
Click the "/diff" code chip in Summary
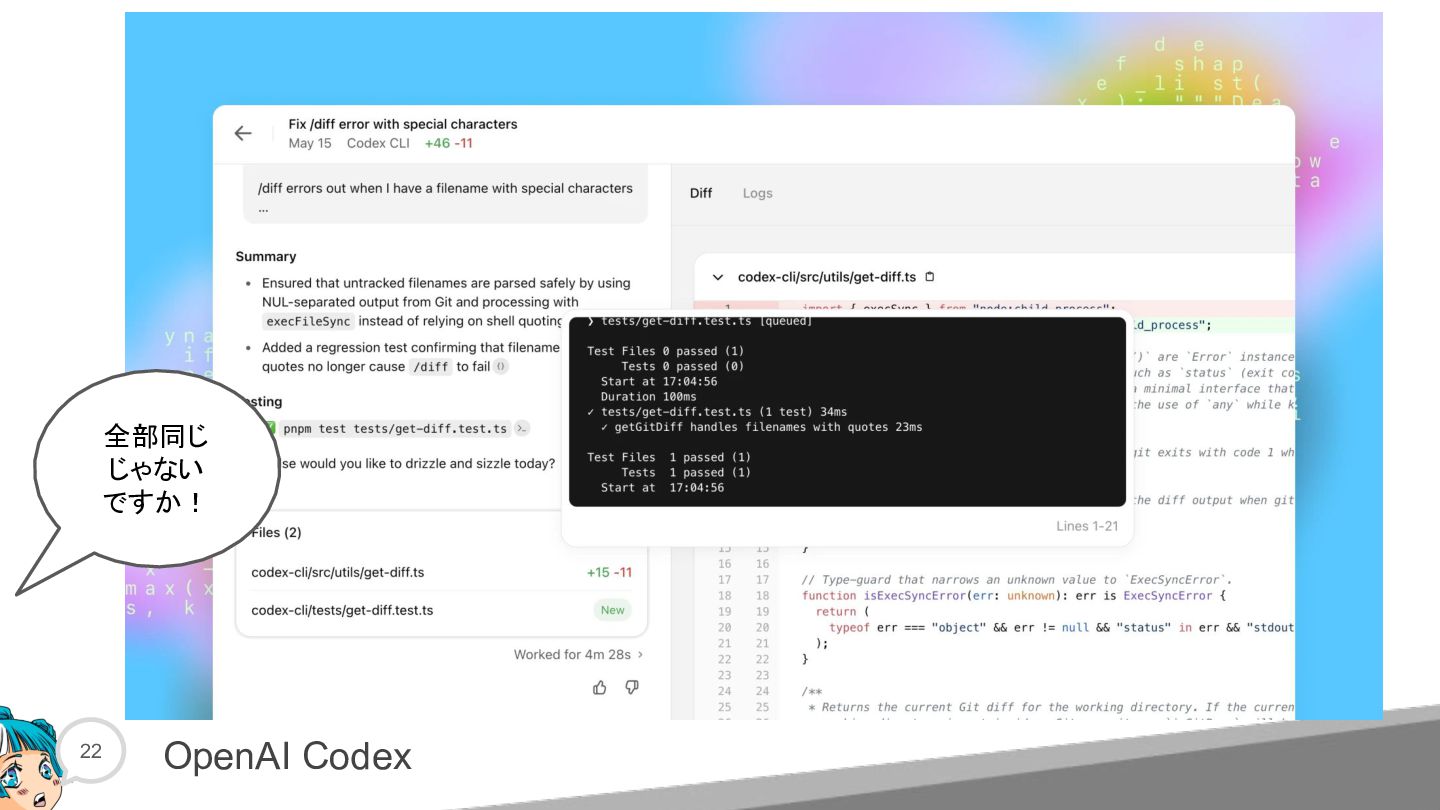(430, 367)
